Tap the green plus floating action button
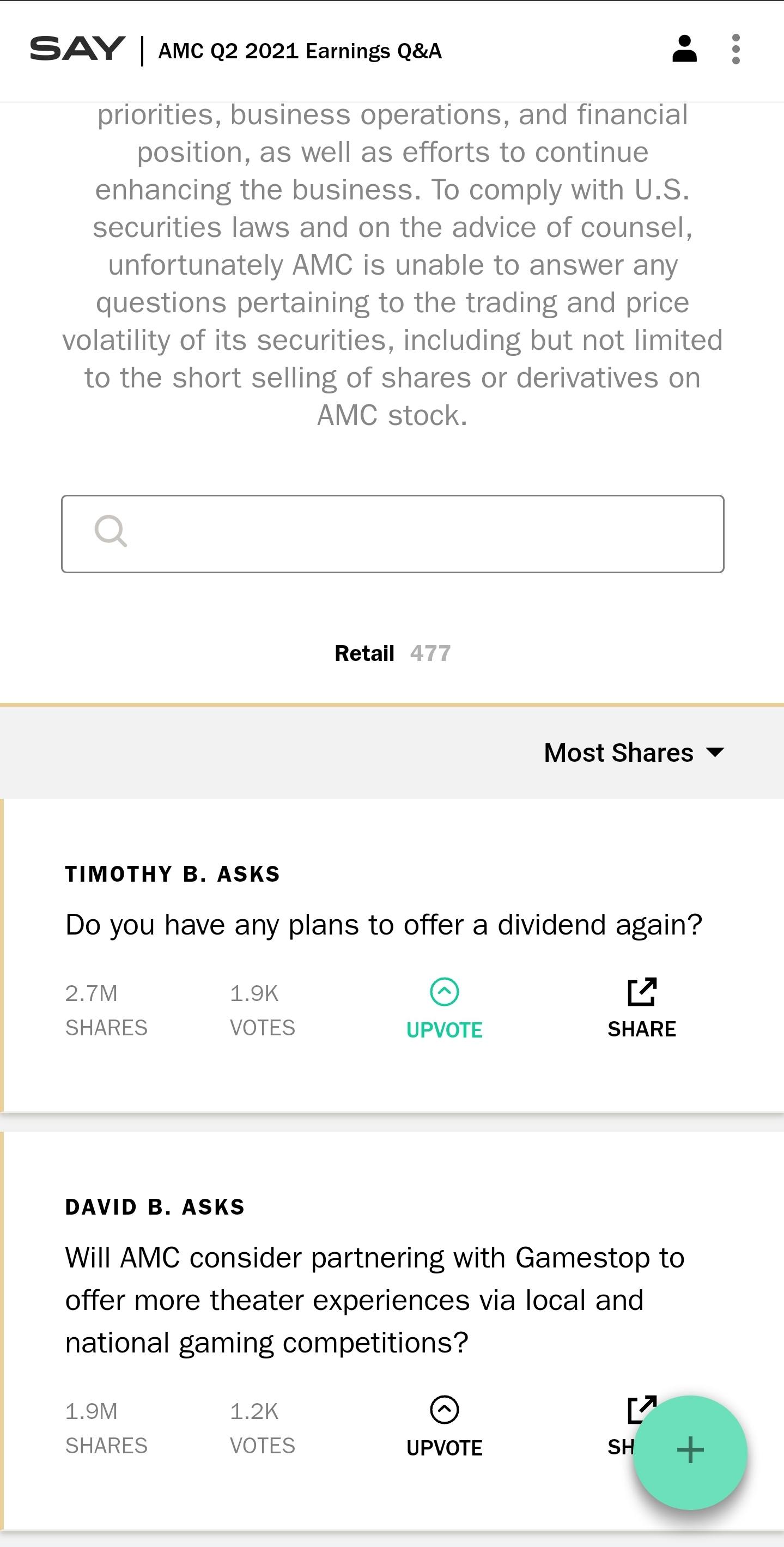Image resolution: width=784 pixels, height=1547 pixels. 690,1451
